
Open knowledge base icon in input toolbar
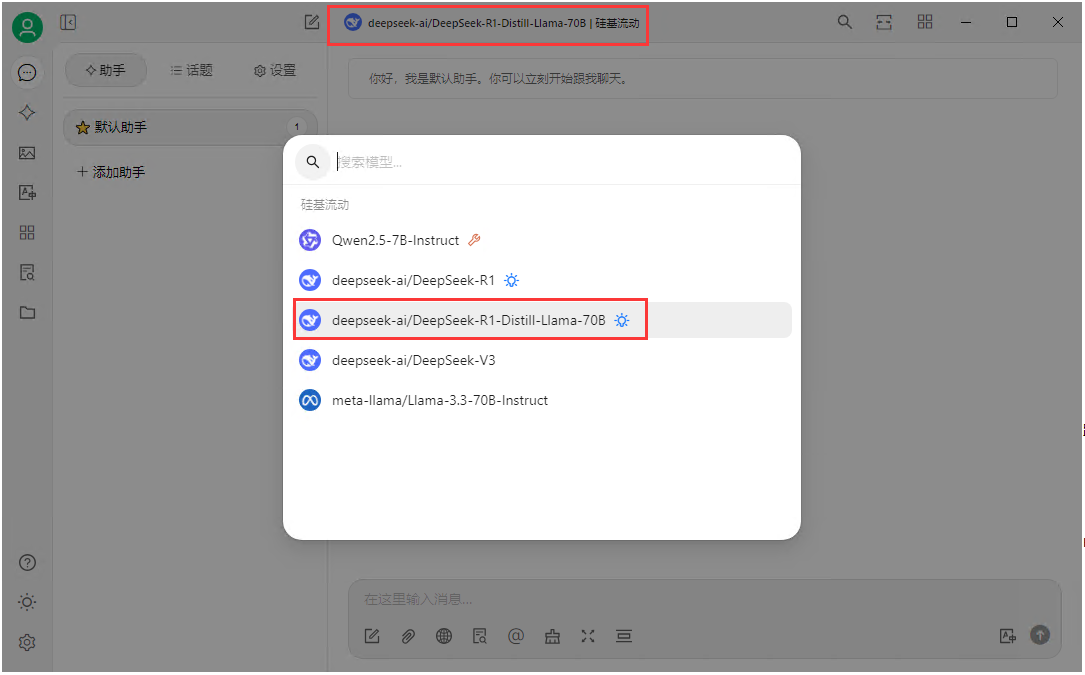(x=480, y=636)
